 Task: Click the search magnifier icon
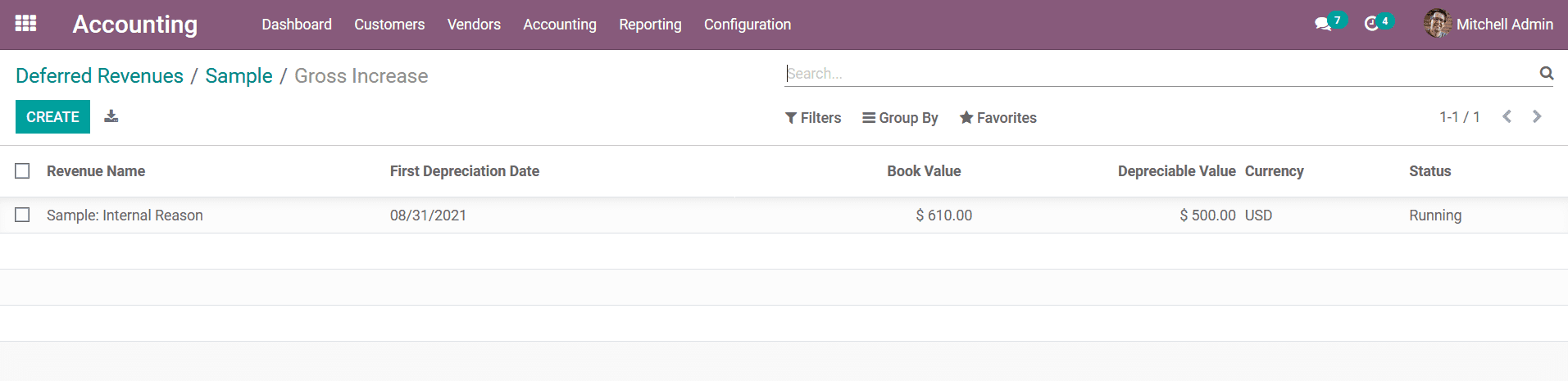click(1546, 73)
